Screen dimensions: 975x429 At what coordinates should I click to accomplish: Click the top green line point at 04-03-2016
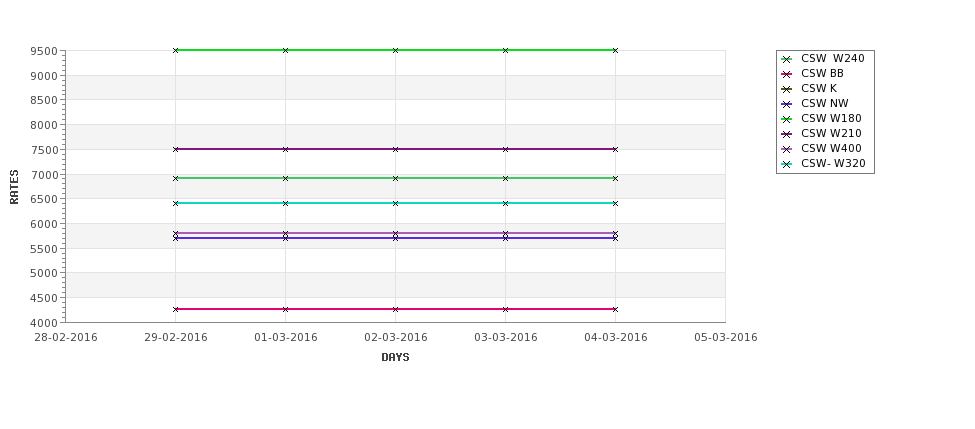click(x=616, y=50)
